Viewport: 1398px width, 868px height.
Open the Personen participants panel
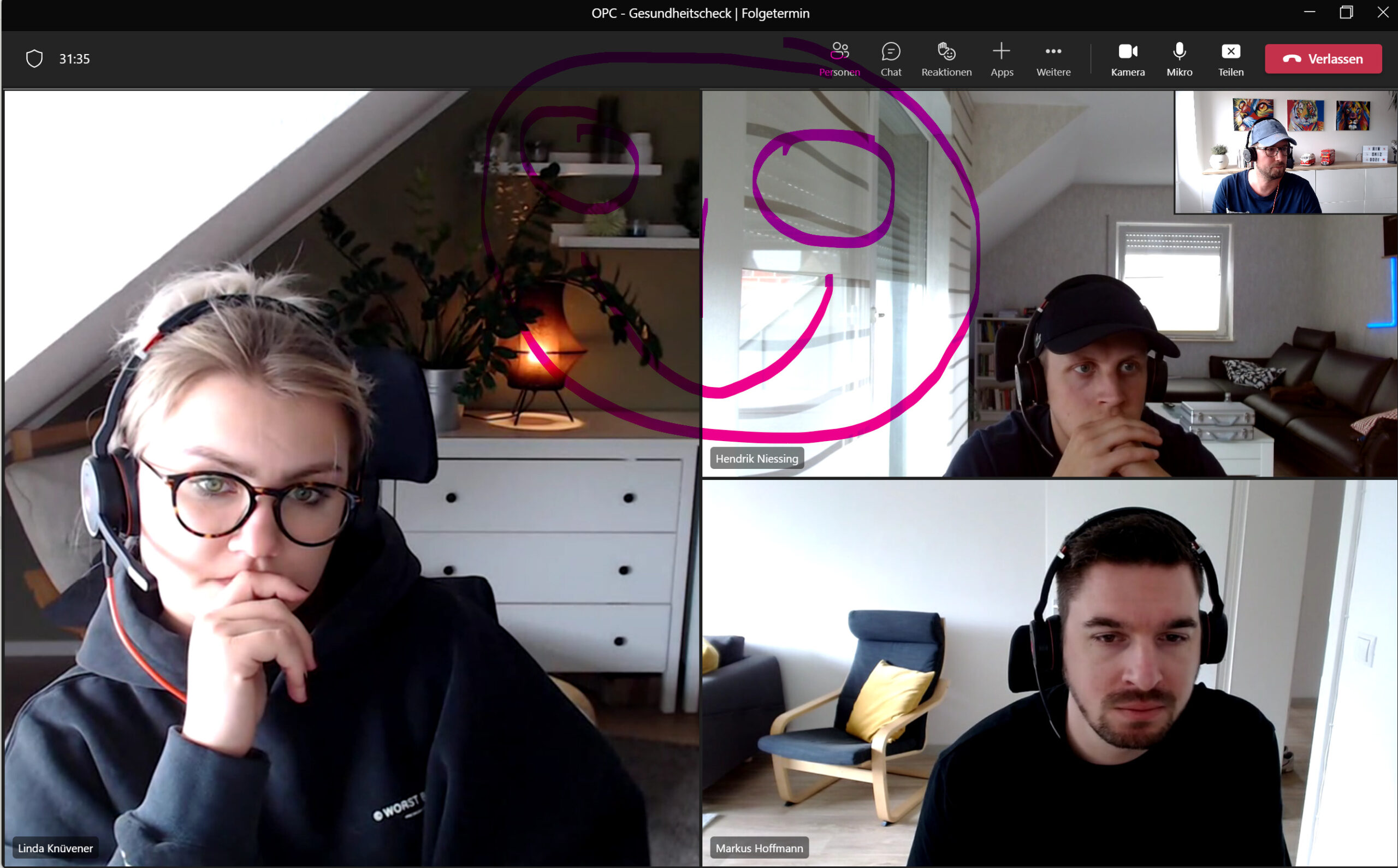(x=839, y=58)
